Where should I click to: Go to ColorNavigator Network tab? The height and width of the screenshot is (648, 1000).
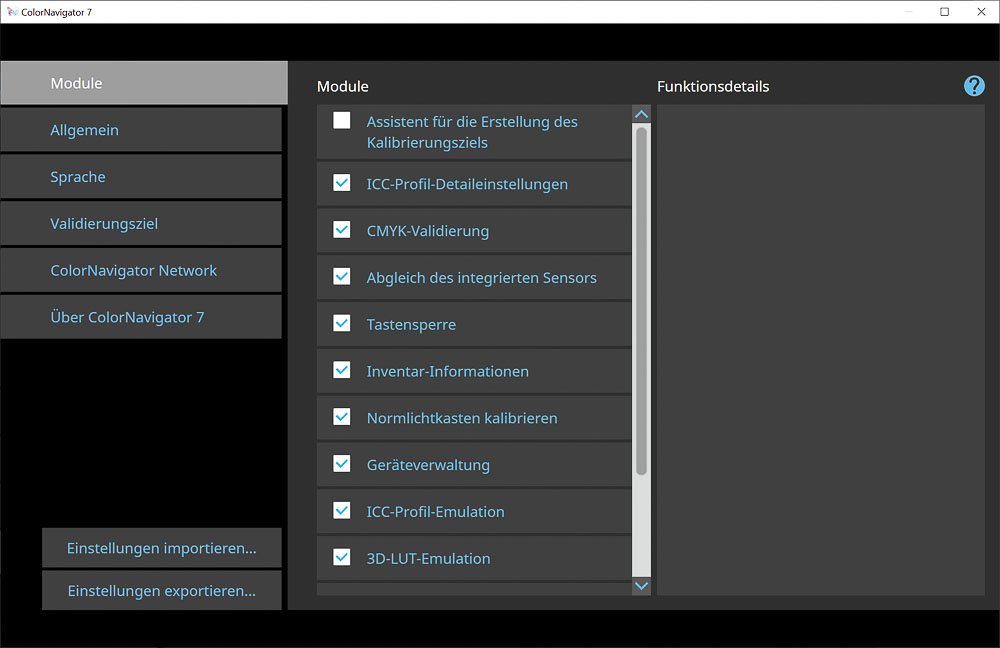pos(141,270)
